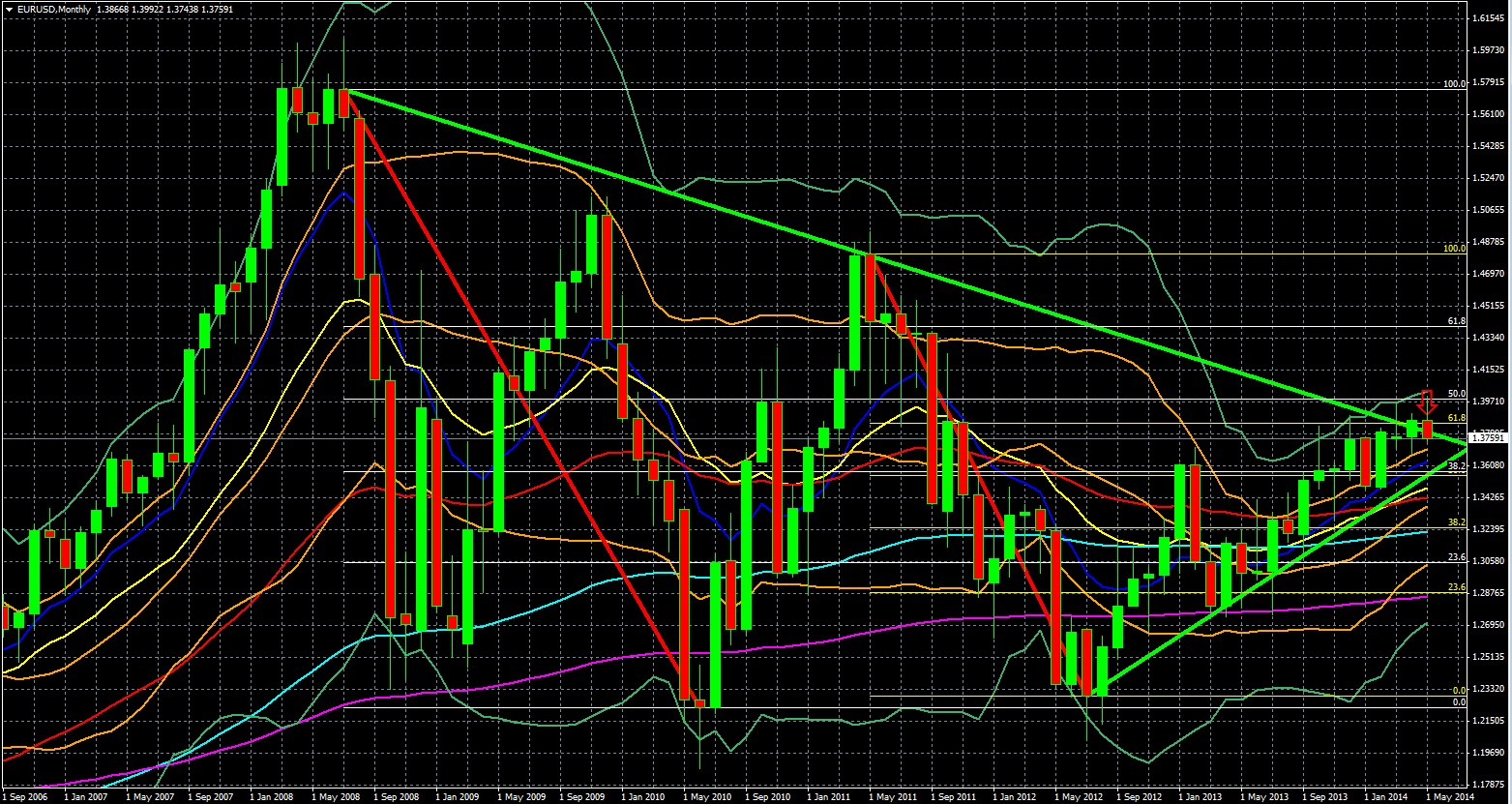Image resolution: width=1512 pixels, height=804 pixels.
Task: Click the yellow 61.8 Fibonacci label
Action: (1454, 418)
